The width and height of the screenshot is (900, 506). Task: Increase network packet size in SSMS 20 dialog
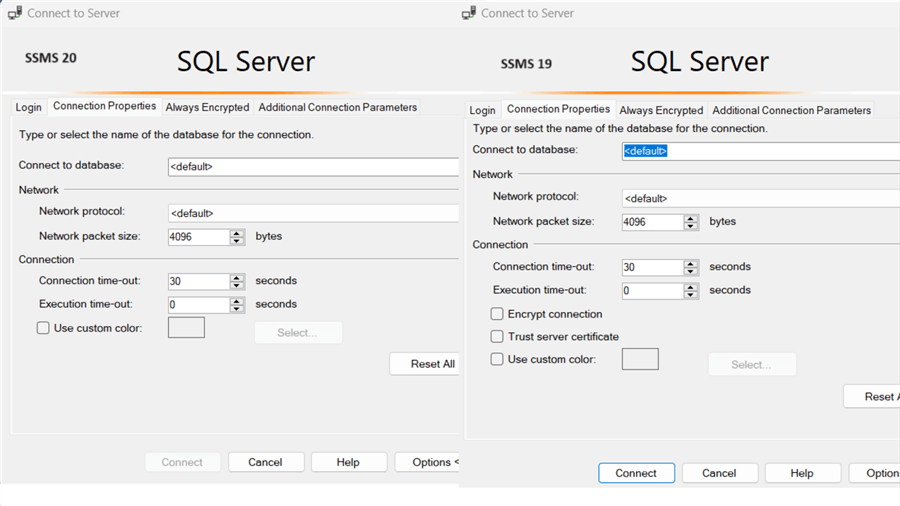(237, 233)
